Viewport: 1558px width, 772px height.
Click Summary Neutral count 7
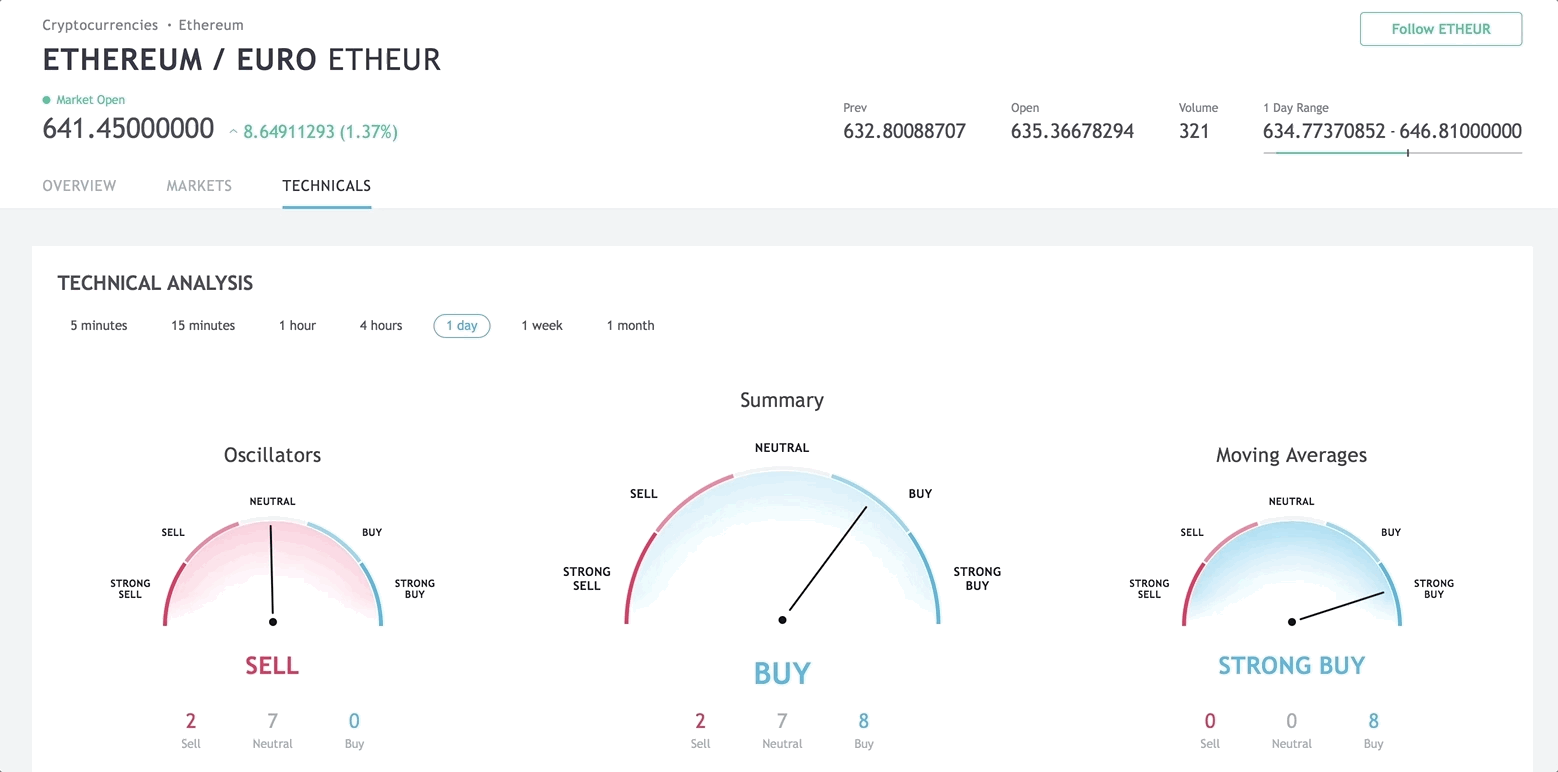tap(782, 720)
